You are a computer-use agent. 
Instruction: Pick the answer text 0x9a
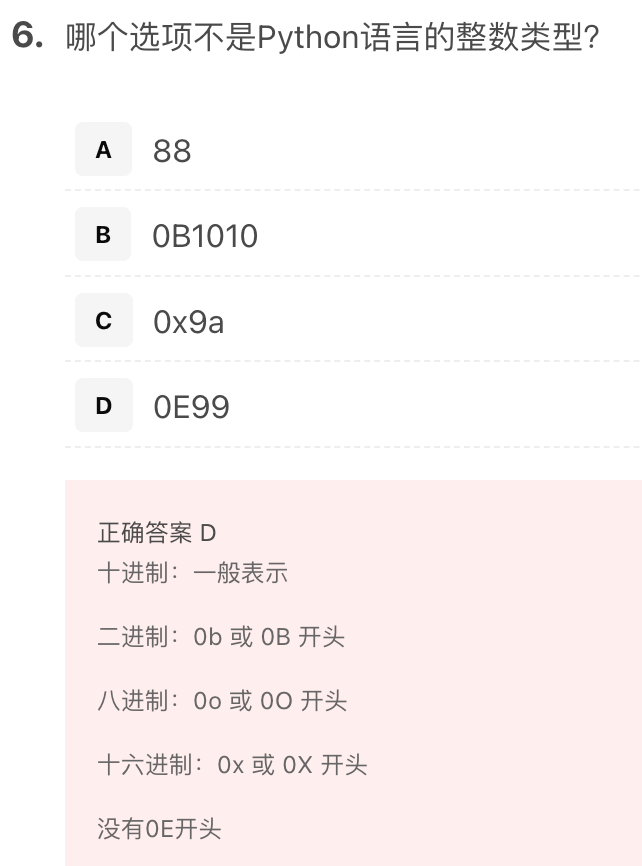click(188, 322)
